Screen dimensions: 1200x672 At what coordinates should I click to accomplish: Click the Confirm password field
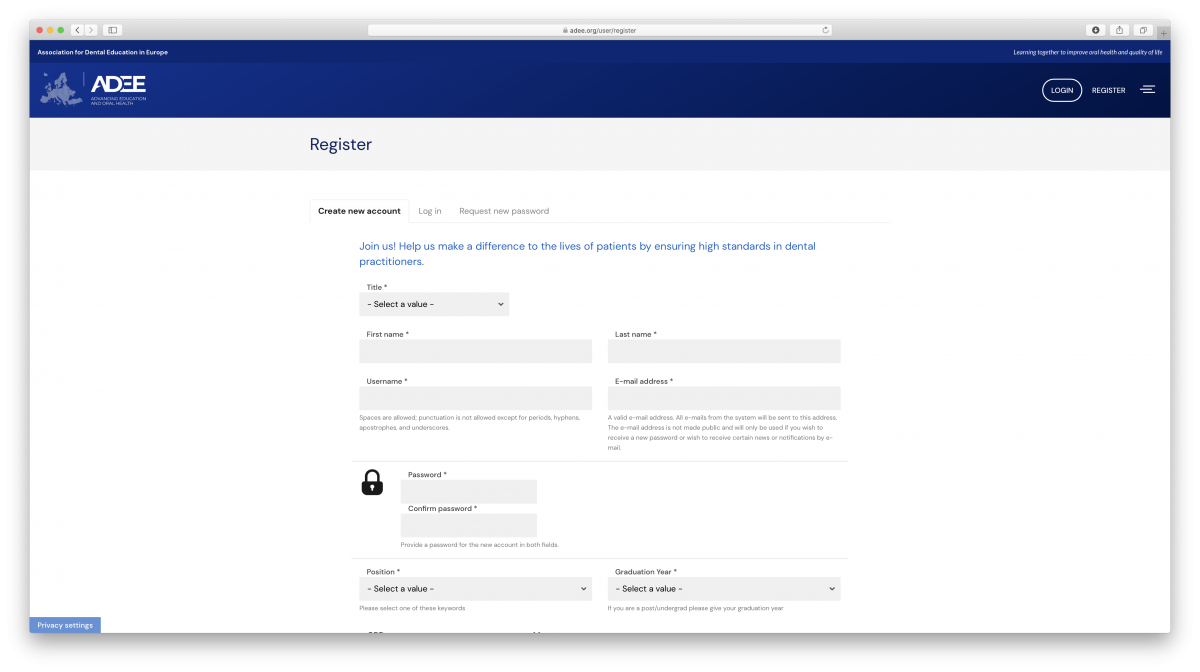(469, 525)
